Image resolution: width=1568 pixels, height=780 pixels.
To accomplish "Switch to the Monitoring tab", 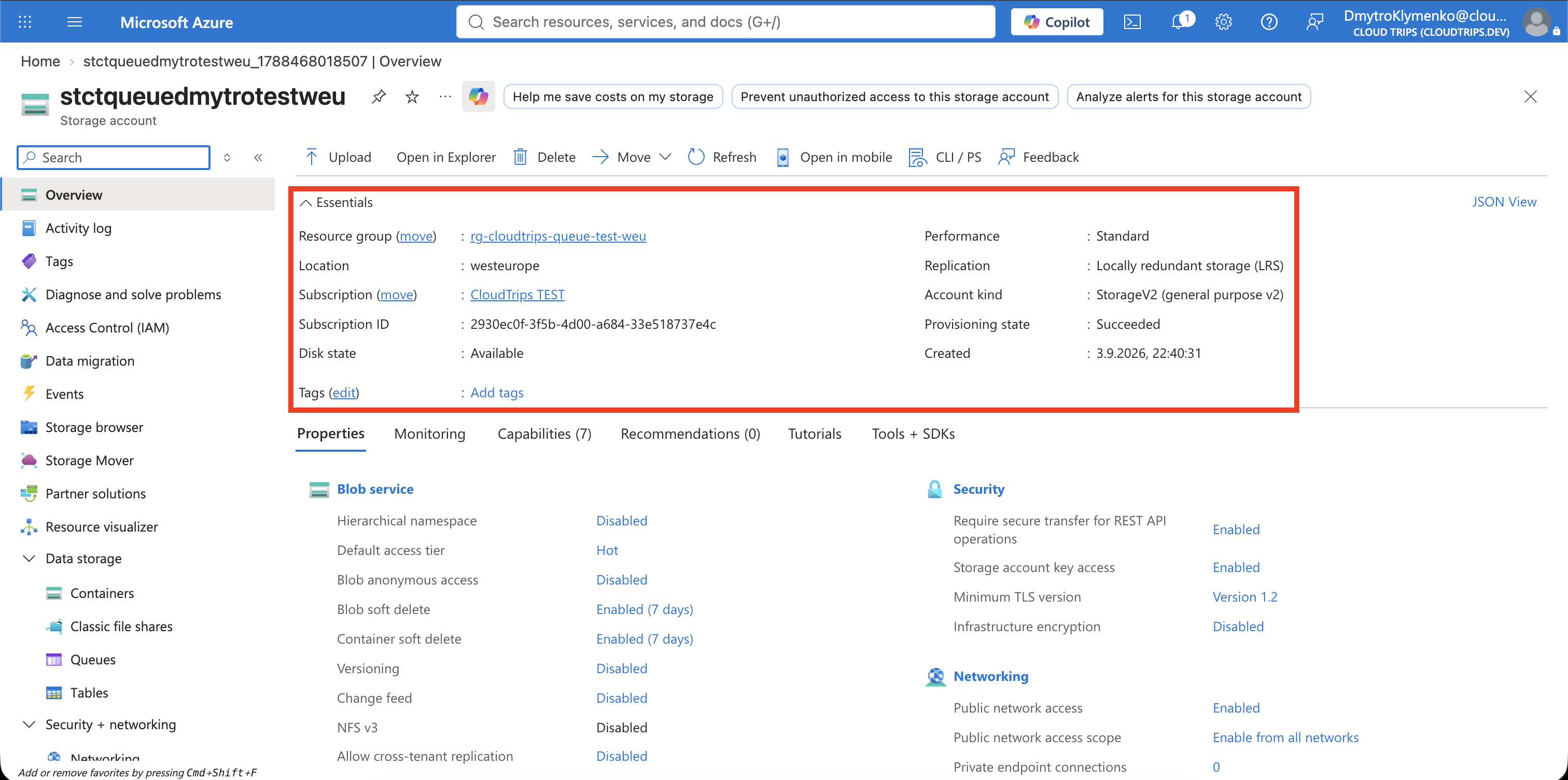I will click(x=430, y=434).
